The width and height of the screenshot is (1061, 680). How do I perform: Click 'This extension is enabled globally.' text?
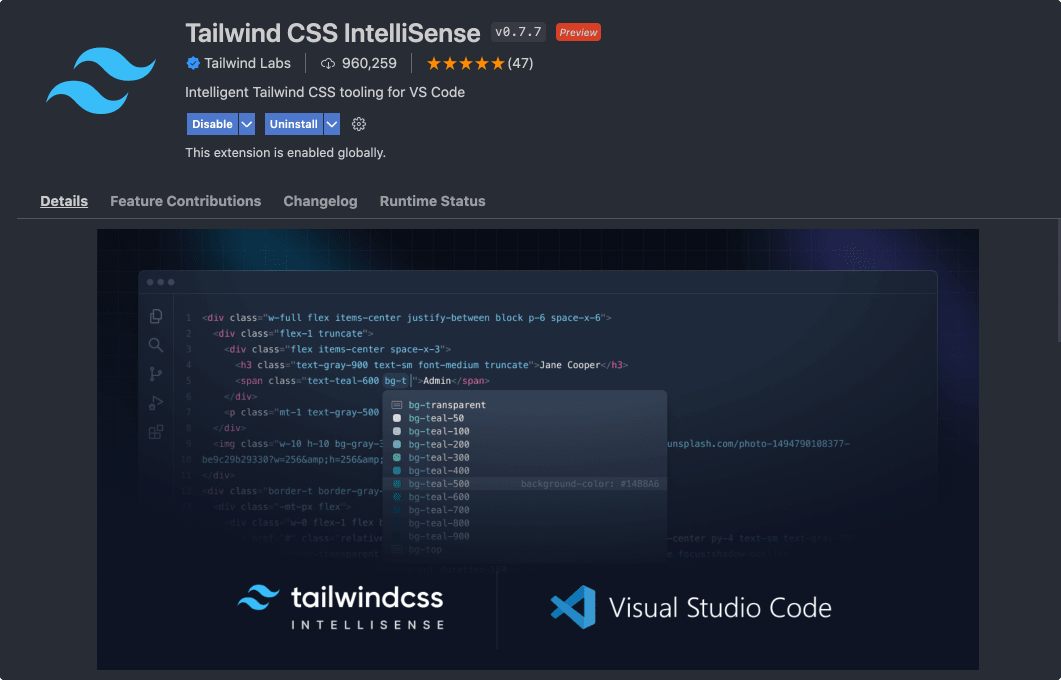point(286,153)
